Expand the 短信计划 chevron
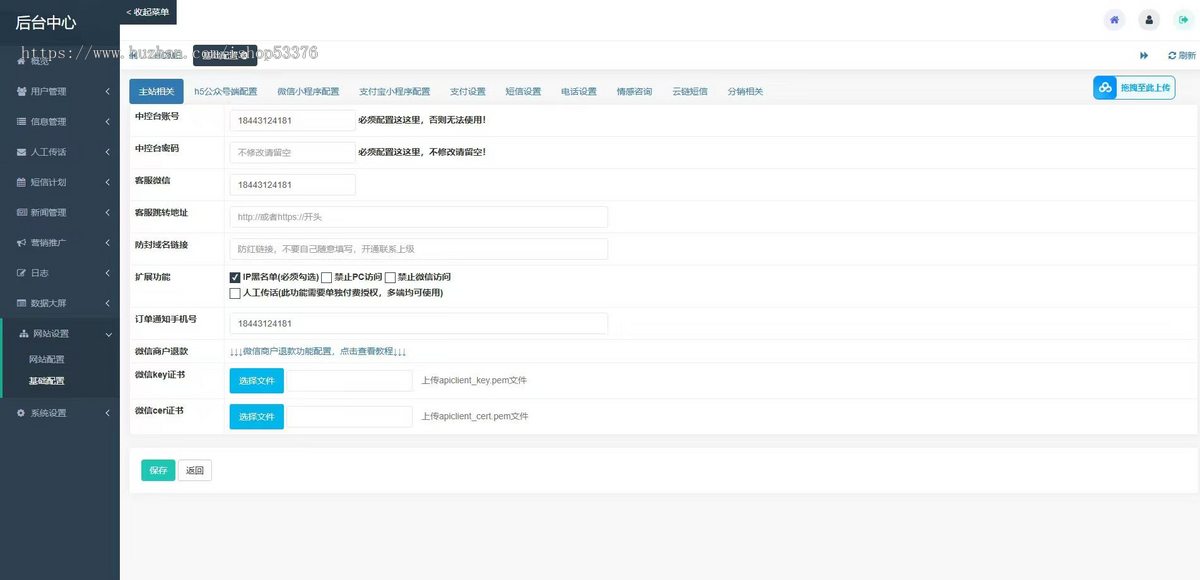1200x580 pixels. click(x=107, y=182)
